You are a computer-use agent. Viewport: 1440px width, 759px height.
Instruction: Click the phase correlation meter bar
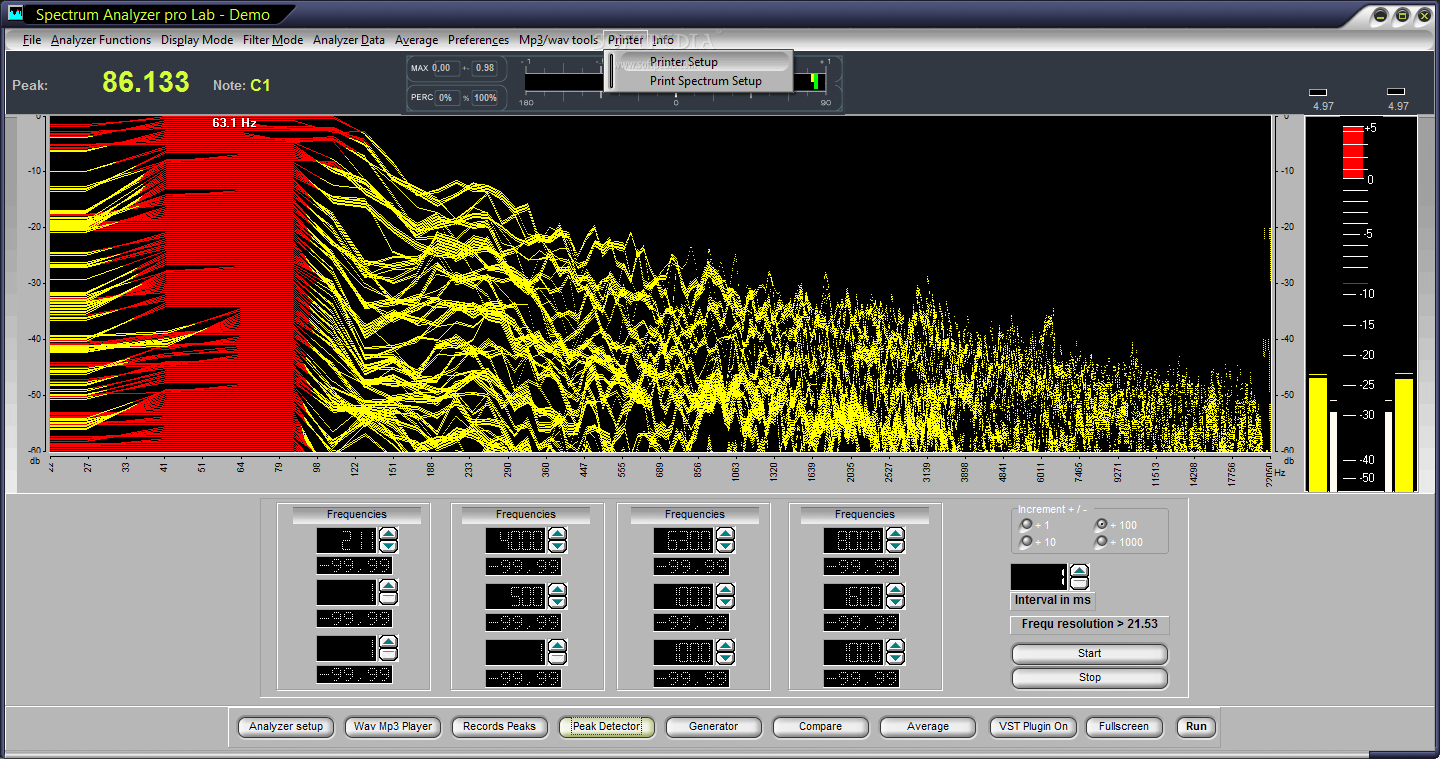pyautogui.click(x=675, y=82)
